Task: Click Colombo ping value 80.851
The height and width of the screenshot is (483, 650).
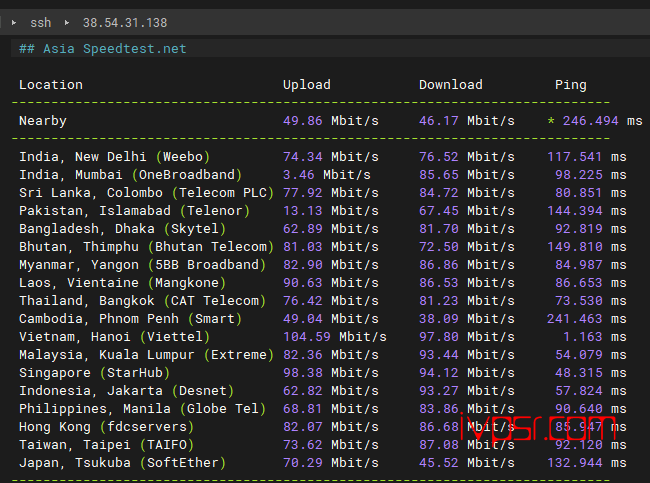Action: [x=578, y=193]
